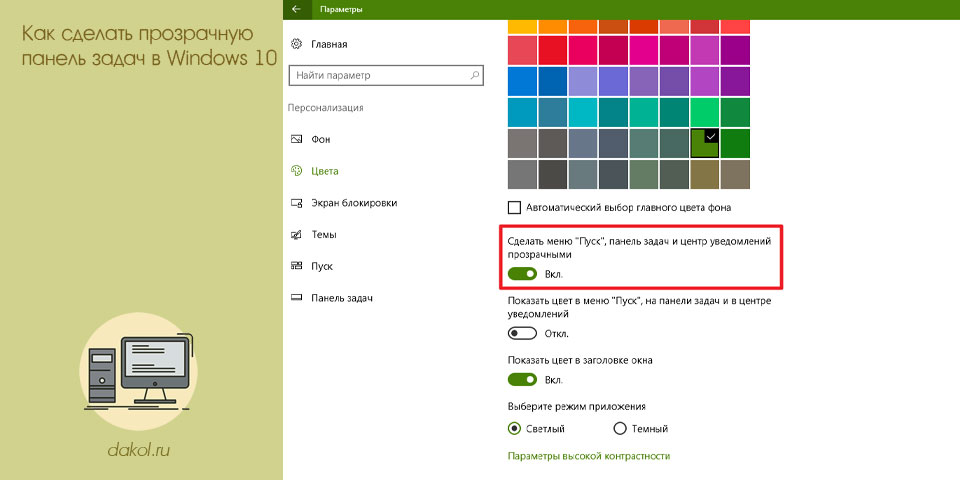
Task: Click the back arrow in the title bar
Action: (297, 9)
